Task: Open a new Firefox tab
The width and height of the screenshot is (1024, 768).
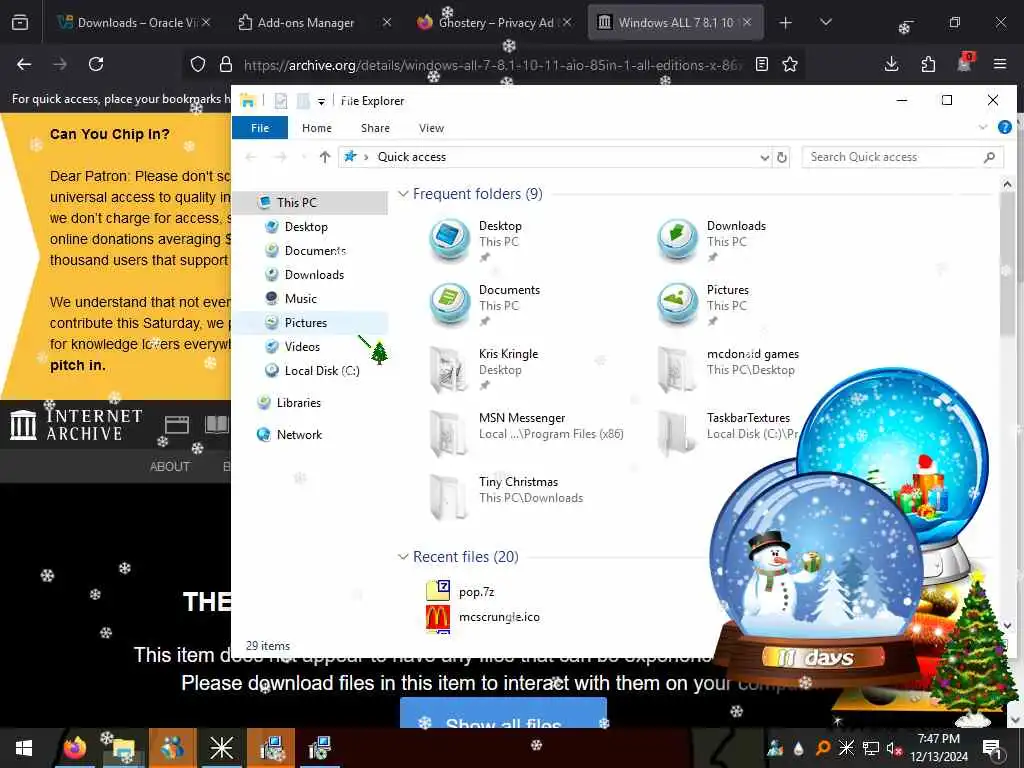Action: [786, 23]
